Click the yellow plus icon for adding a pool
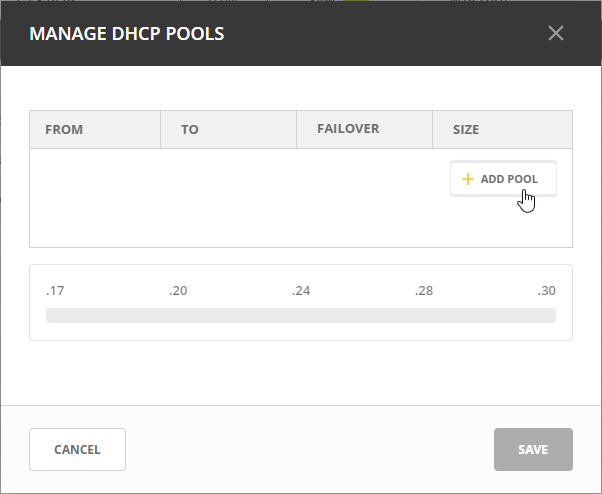This screenshot has height=494, width=602. (467, 179)
